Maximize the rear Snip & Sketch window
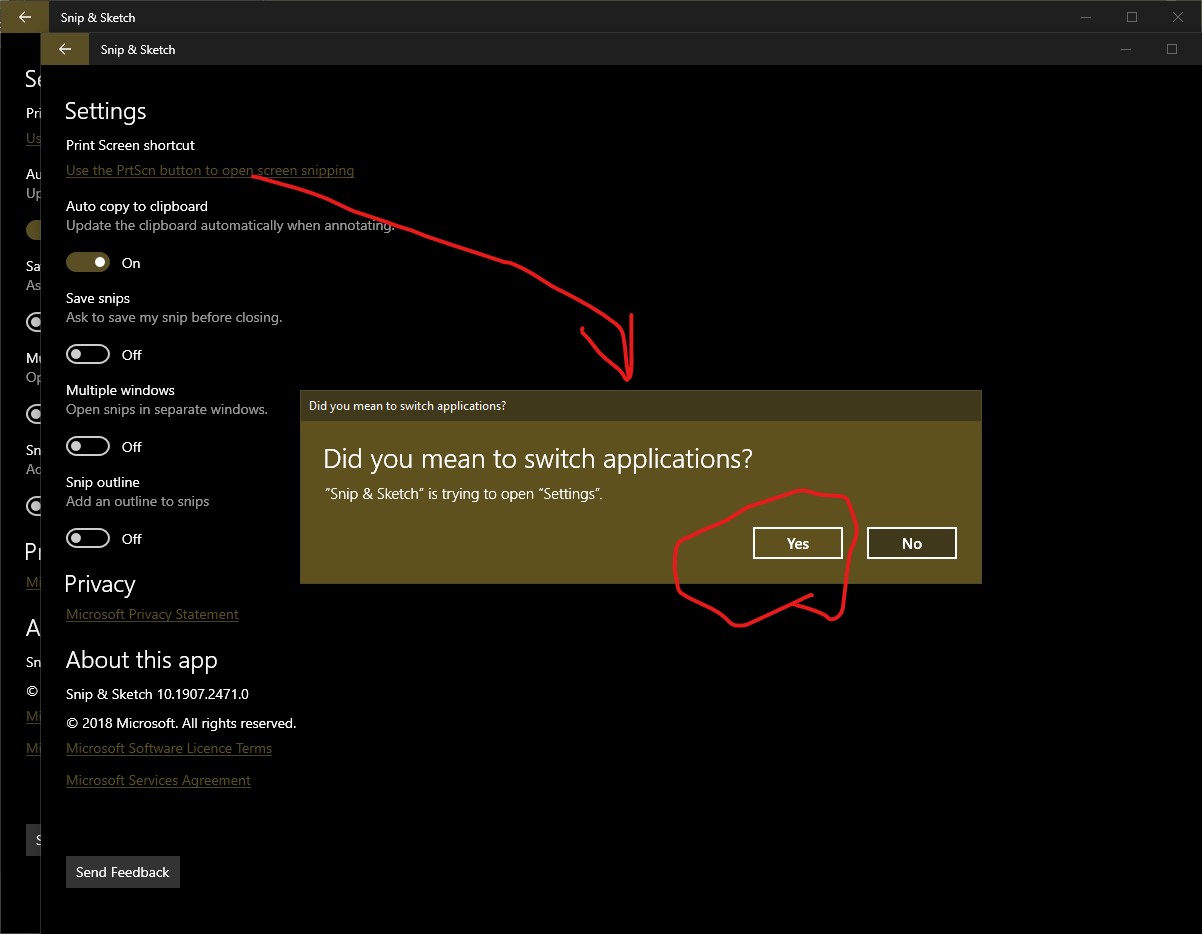The height and width of the screenshot is (934, 1202). point(1132,17)
